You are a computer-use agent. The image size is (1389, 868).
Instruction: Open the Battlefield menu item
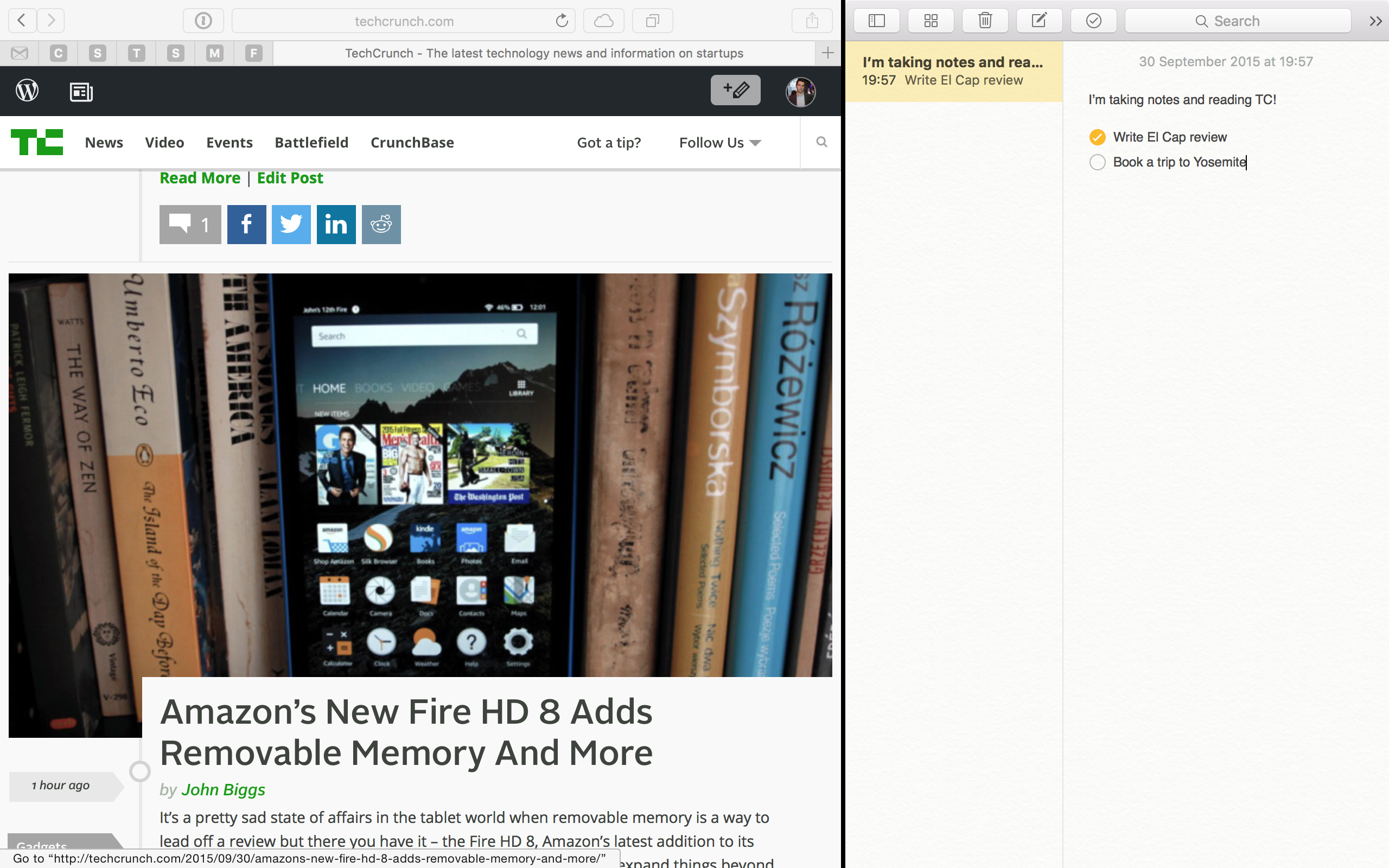point(311,142)
